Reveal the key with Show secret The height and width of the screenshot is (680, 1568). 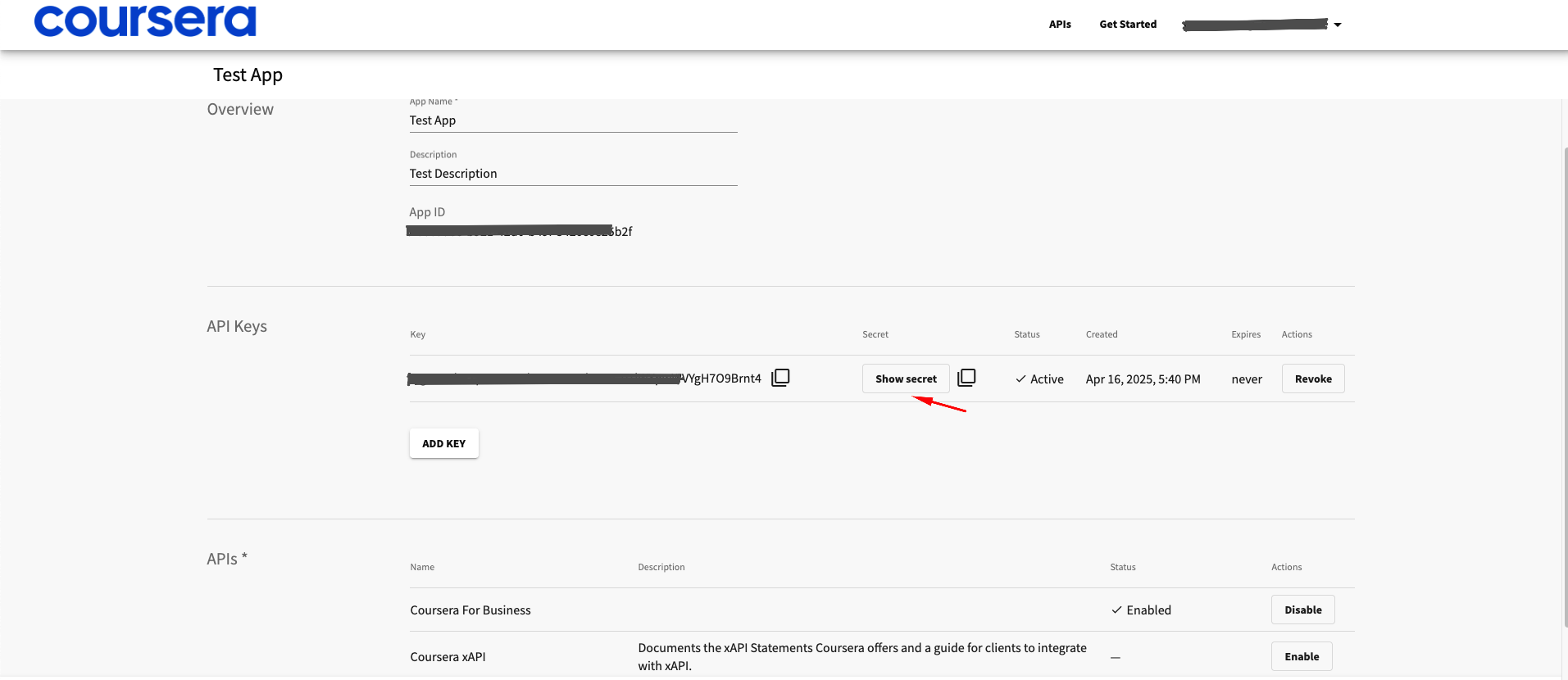pos(906,379)
